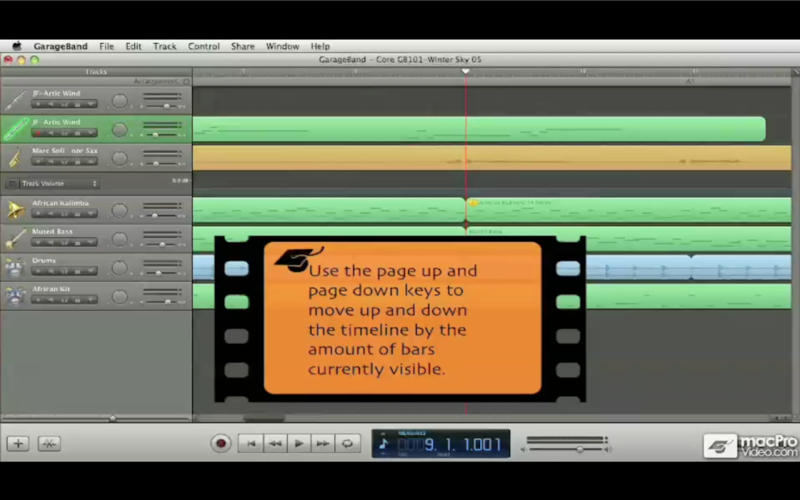
Task: Open the Help menu
Action: click(x=320, y=46)
